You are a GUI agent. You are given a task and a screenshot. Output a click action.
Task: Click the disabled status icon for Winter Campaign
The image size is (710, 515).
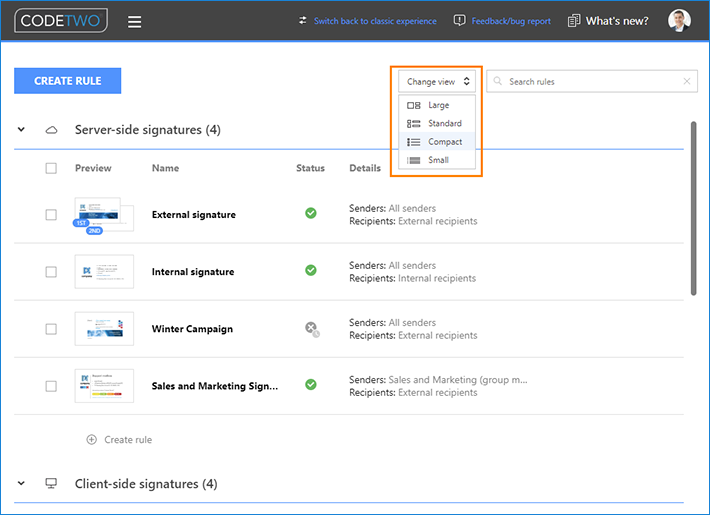tap(312, 328)
